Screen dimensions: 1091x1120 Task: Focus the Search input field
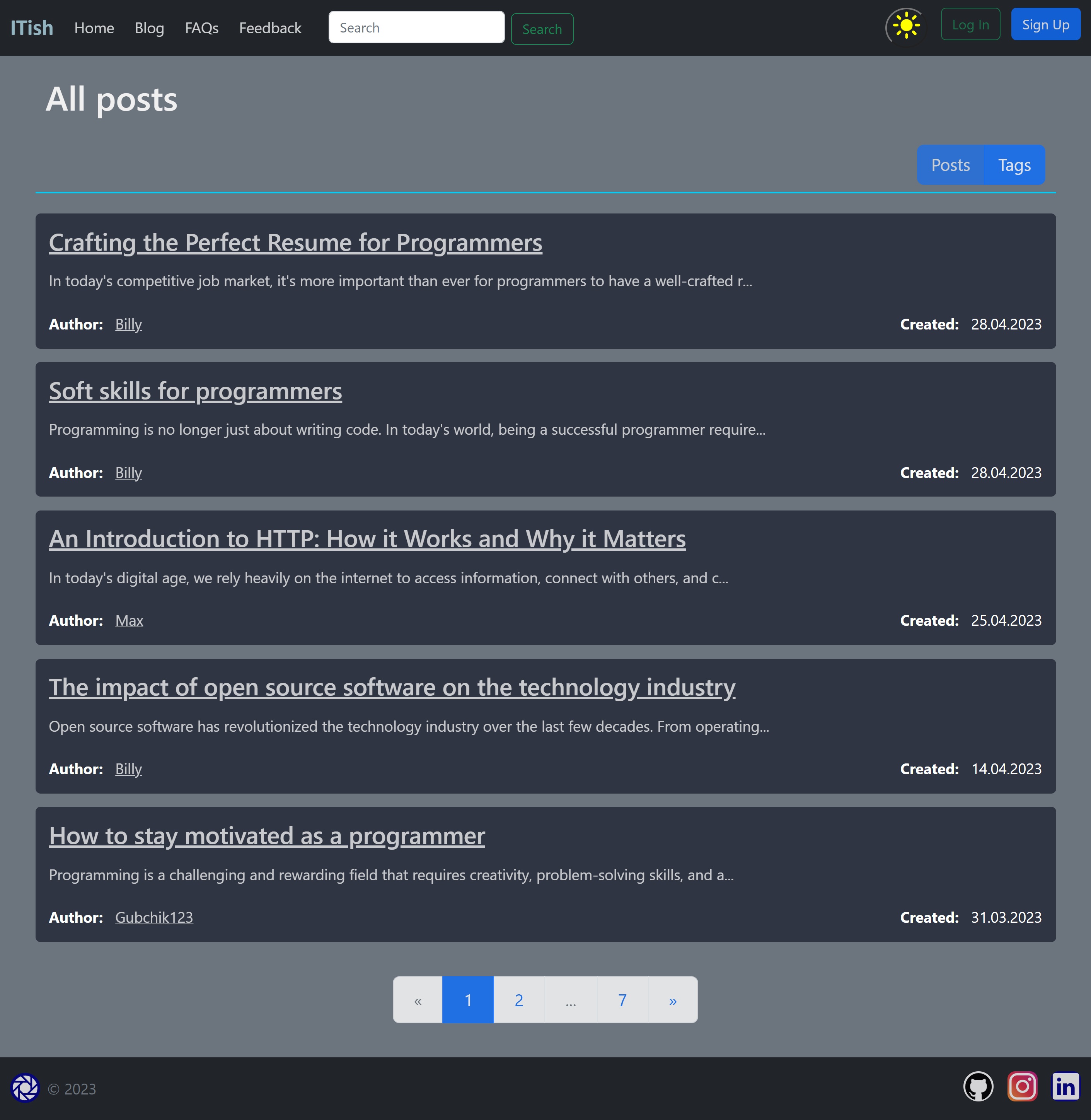(416, 27)
